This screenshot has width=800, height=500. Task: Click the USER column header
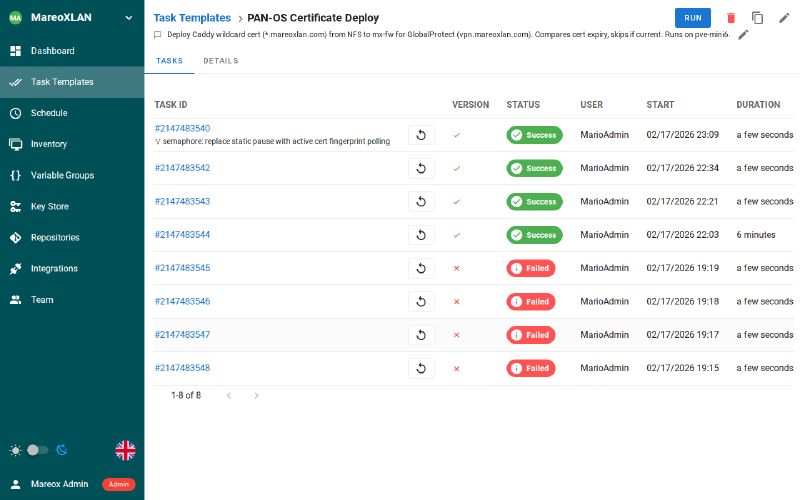[591, 105]
